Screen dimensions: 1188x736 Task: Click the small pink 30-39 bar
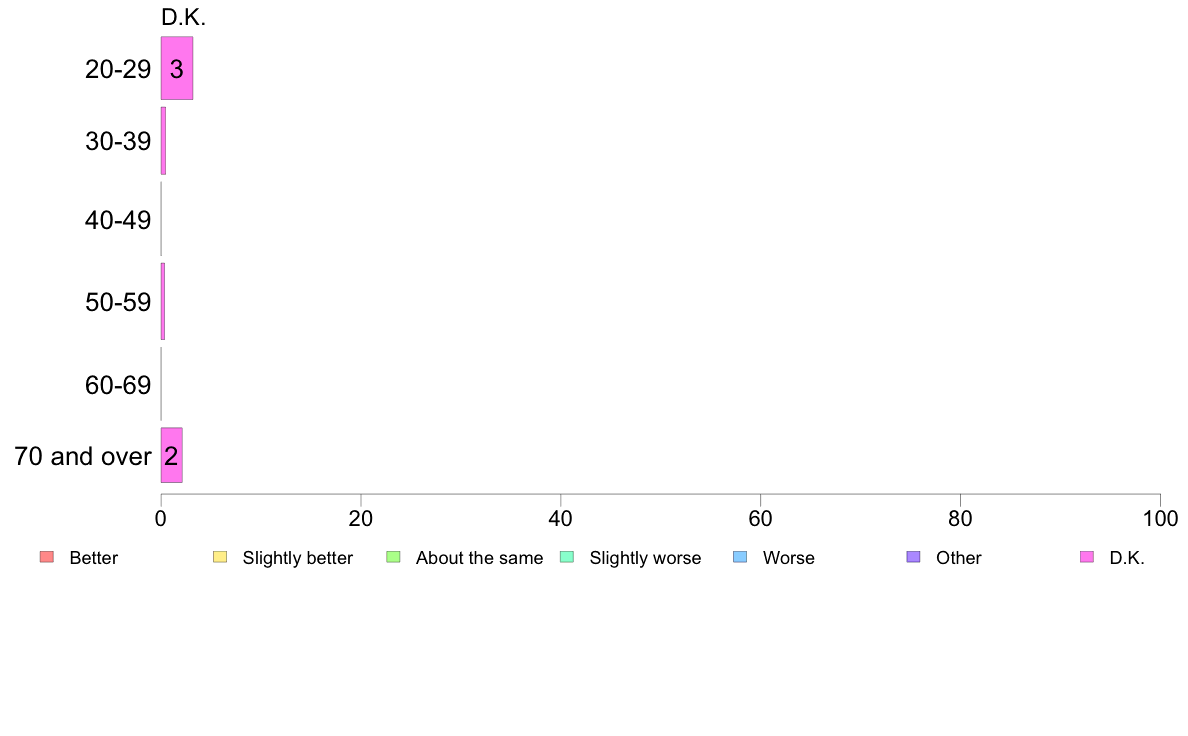(x=163, y=141)
